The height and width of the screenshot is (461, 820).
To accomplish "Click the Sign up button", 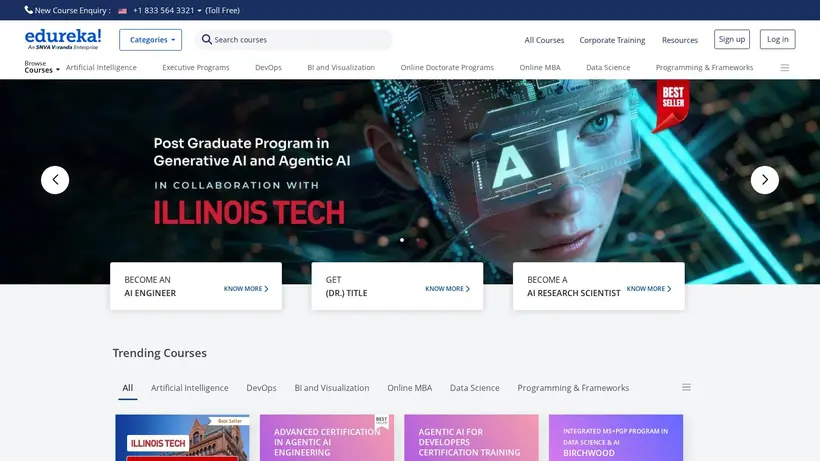I will point(732,39).
